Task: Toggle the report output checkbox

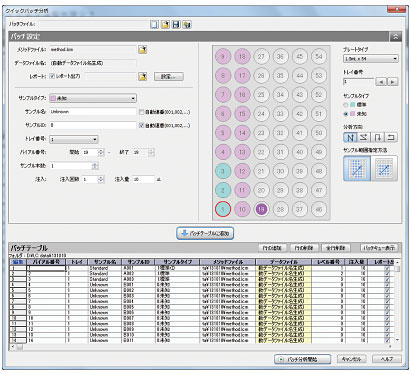Action: point(52,76)
